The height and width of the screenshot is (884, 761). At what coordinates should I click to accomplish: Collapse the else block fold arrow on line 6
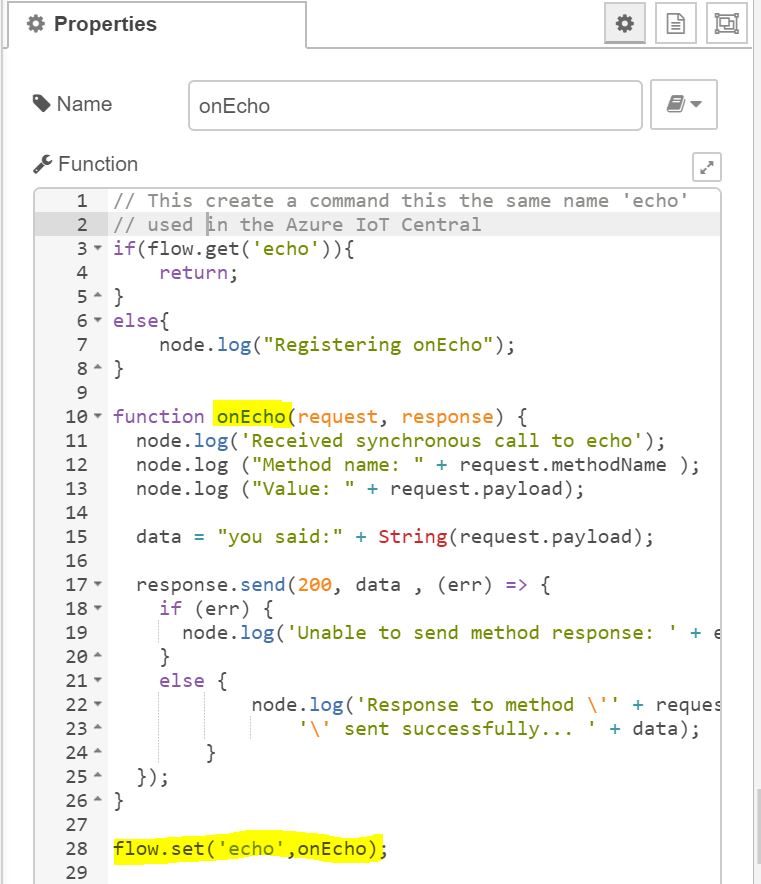(x=97, y=321)
